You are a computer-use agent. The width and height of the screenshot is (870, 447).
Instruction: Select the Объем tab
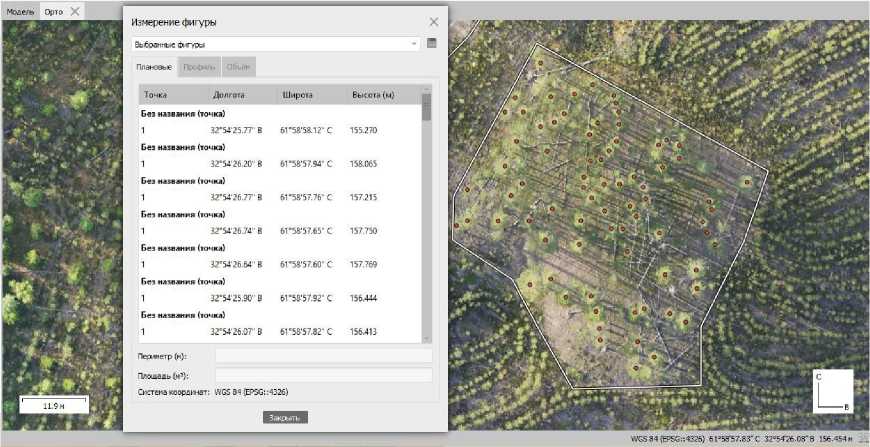click(239, 67)
